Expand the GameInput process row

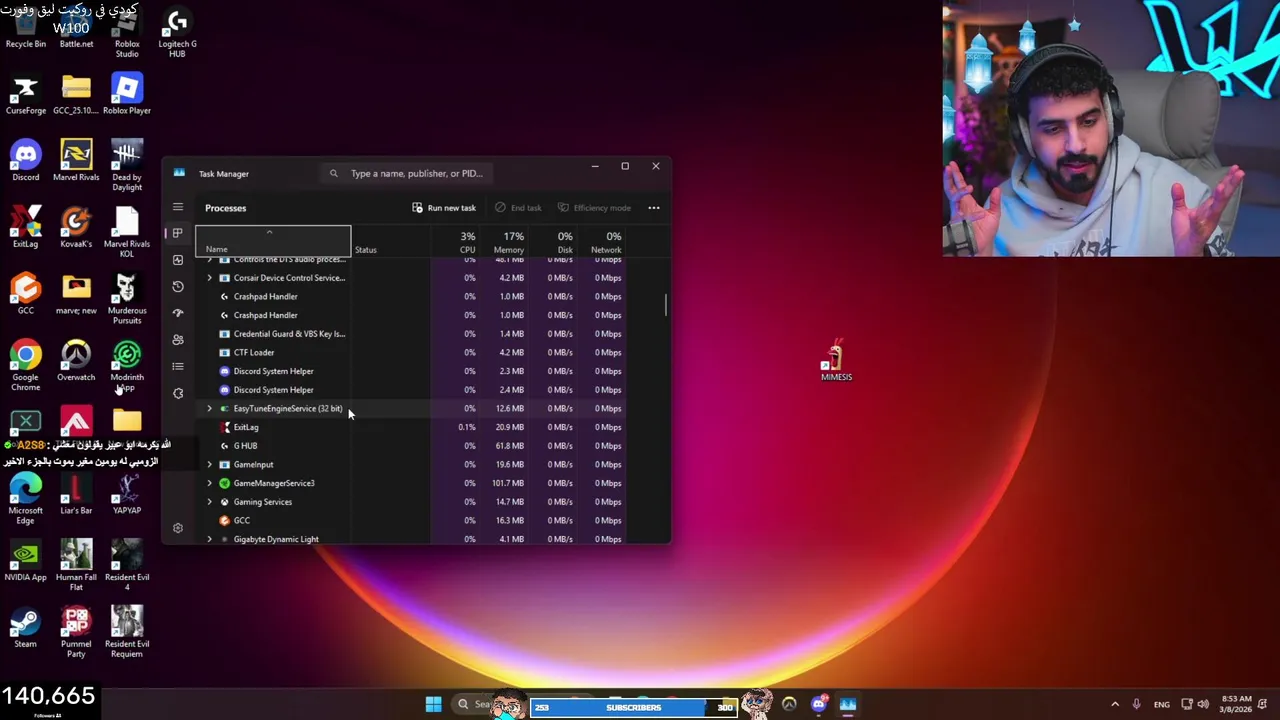tap(210, 465)
